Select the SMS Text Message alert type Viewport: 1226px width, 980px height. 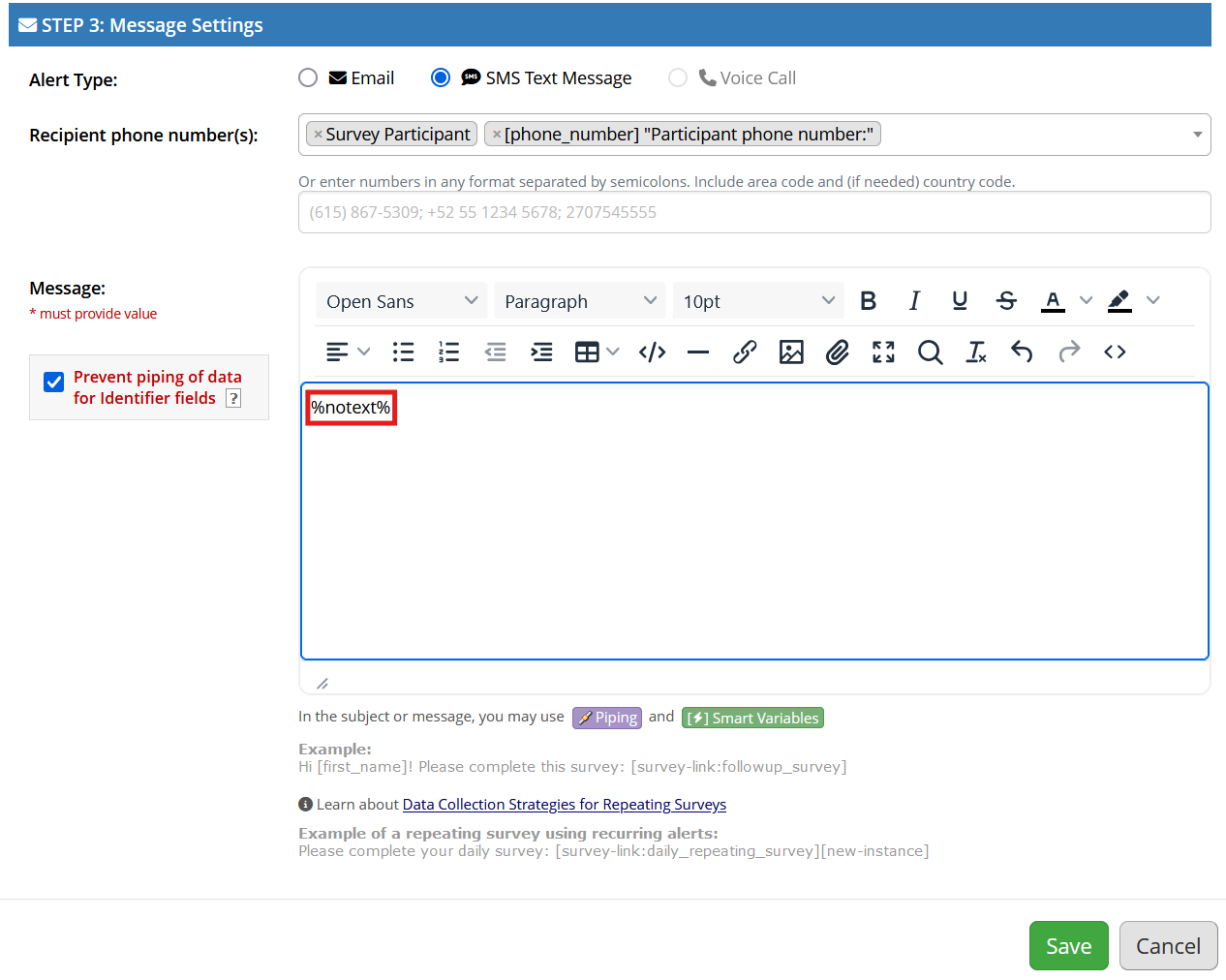click(441, 77)
